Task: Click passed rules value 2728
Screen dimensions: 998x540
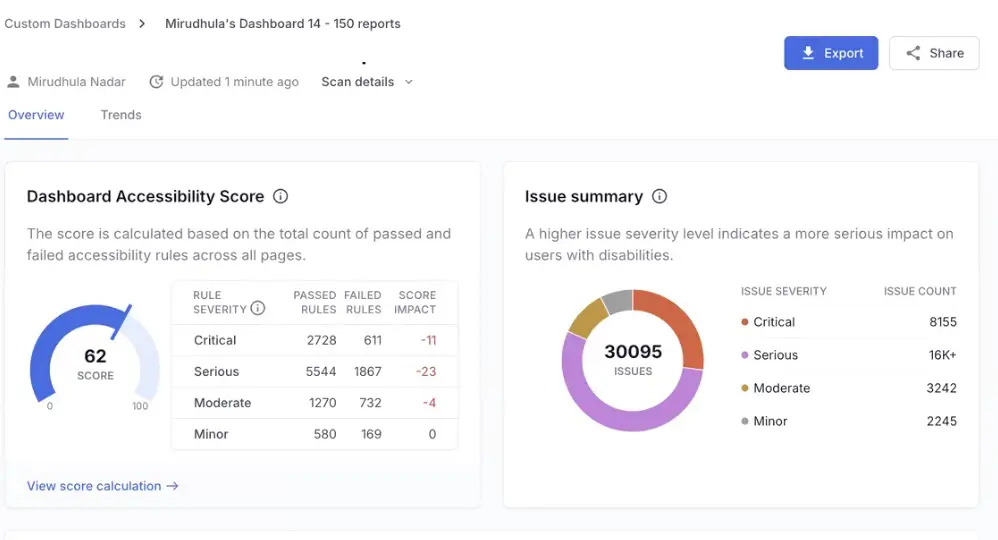Action: (x=321, y=340)
